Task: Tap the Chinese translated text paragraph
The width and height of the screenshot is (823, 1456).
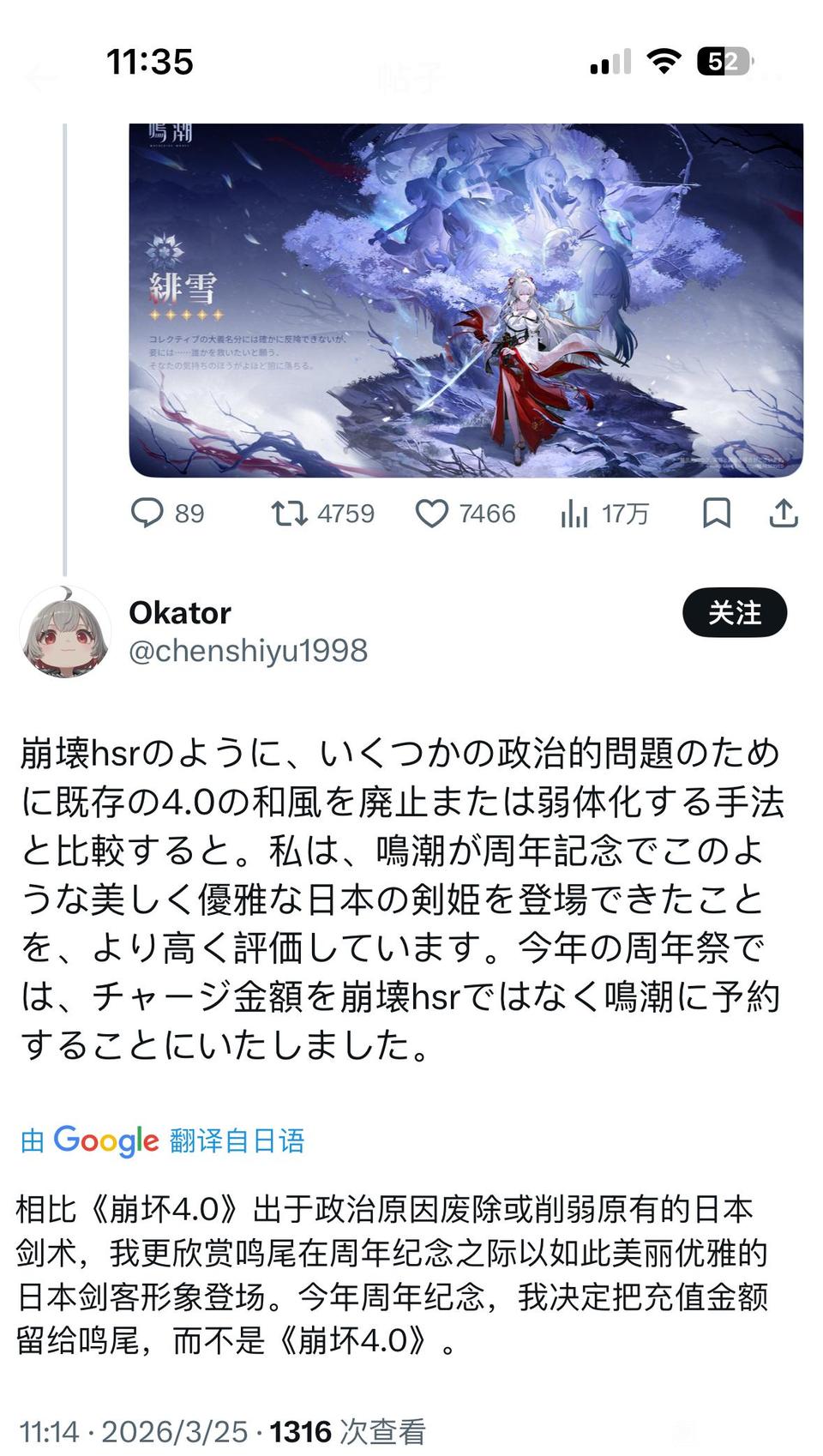Action: click(x=393, y=1274)
